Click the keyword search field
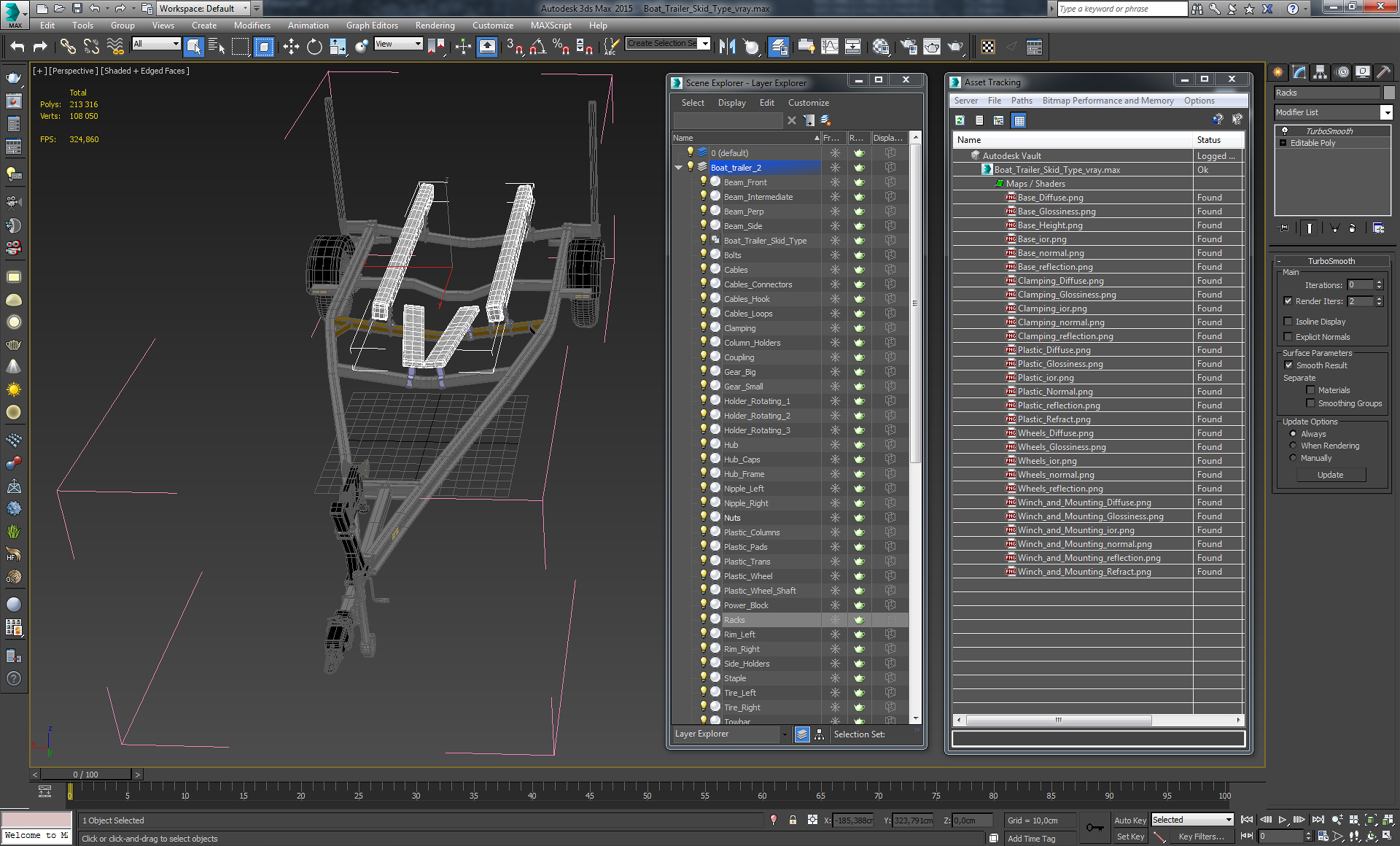 1122,9
